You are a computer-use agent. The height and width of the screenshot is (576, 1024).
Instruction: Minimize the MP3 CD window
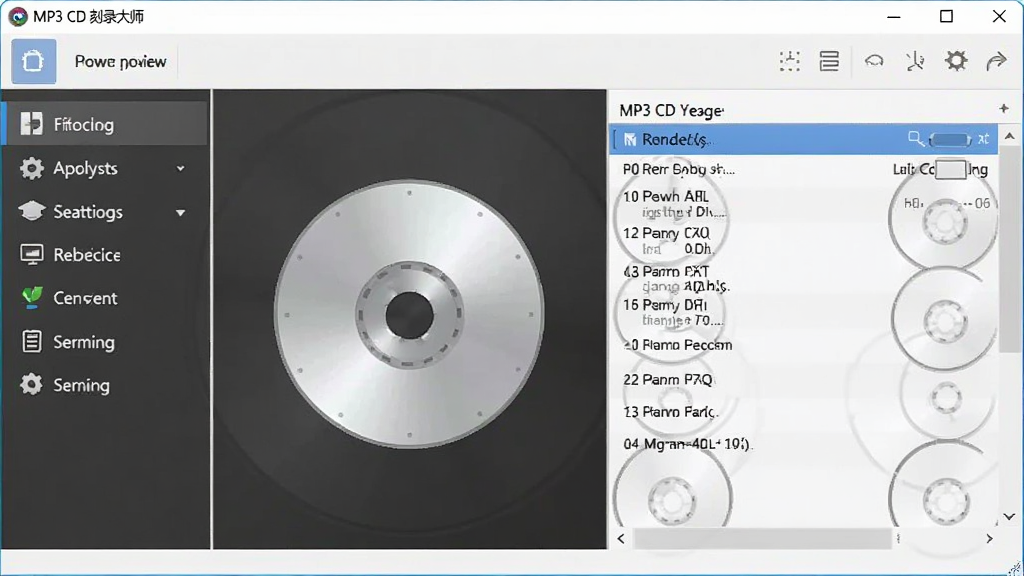point(894,17)
